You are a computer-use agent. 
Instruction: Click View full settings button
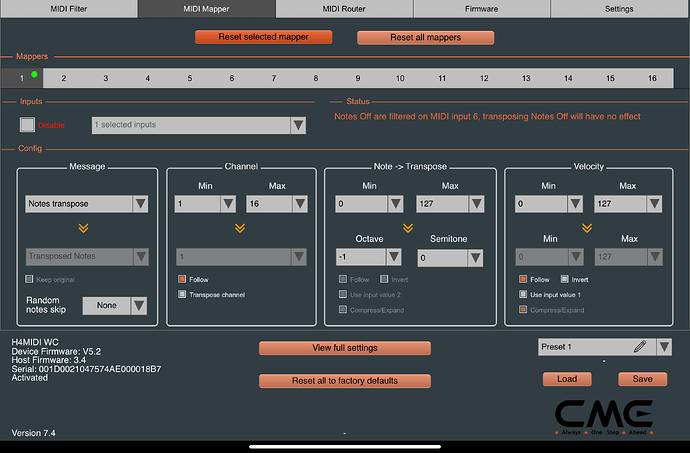345,348
